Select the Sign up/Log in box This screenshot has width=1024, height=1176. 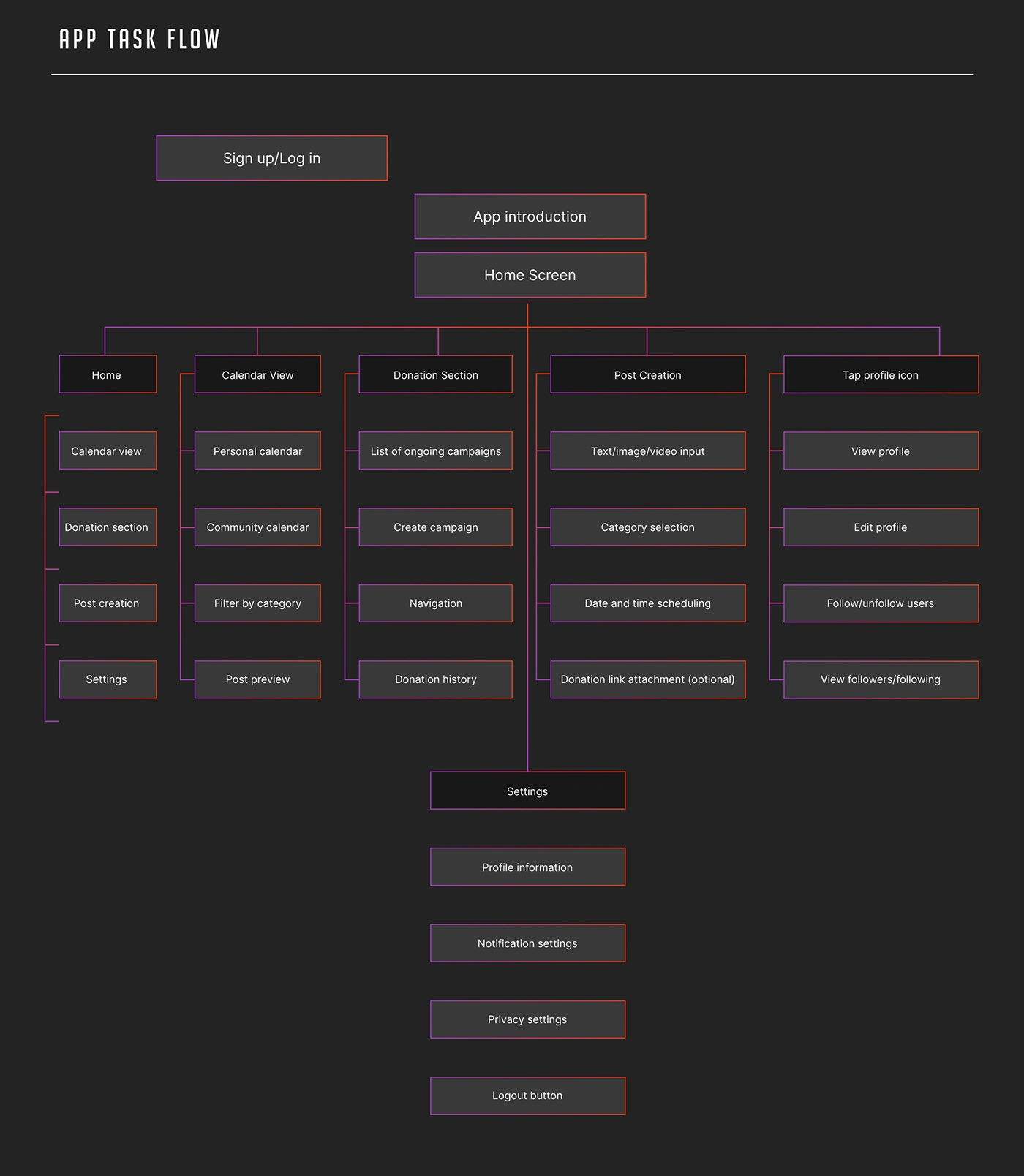(x=272, y=158)
